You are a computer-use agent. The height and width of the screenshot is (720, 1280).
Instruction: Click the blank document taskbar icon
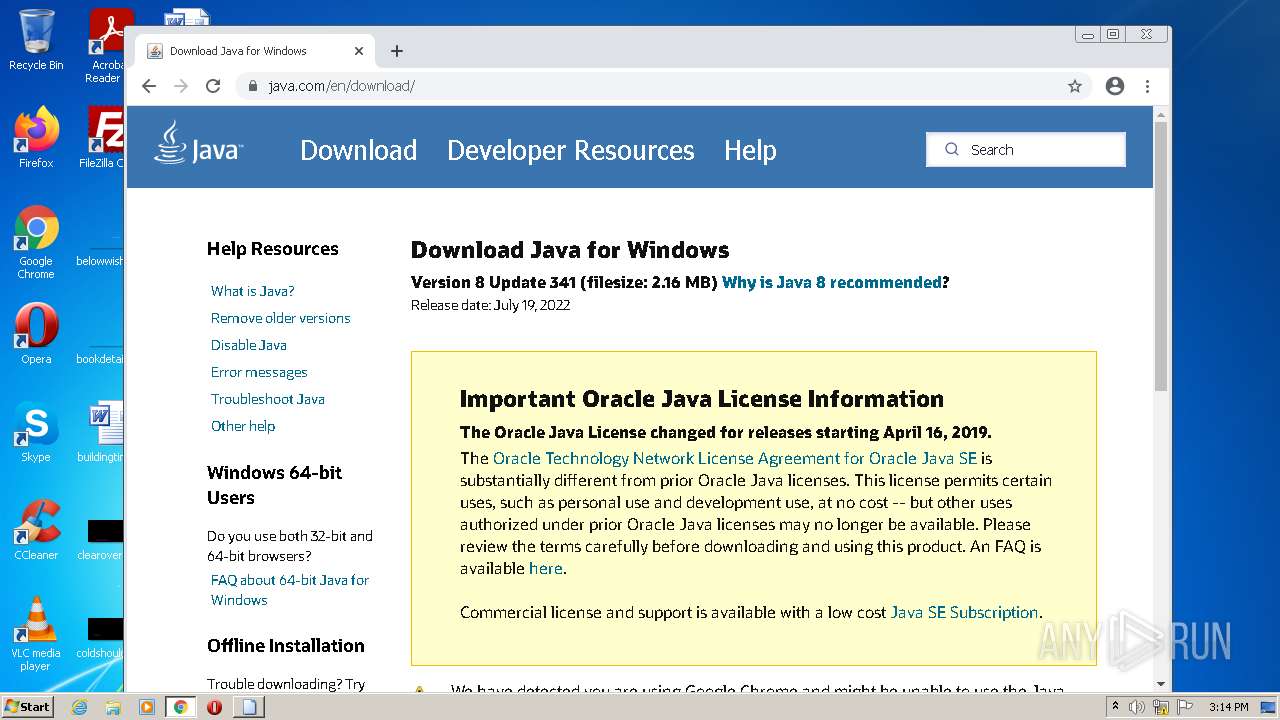[249, 707]
